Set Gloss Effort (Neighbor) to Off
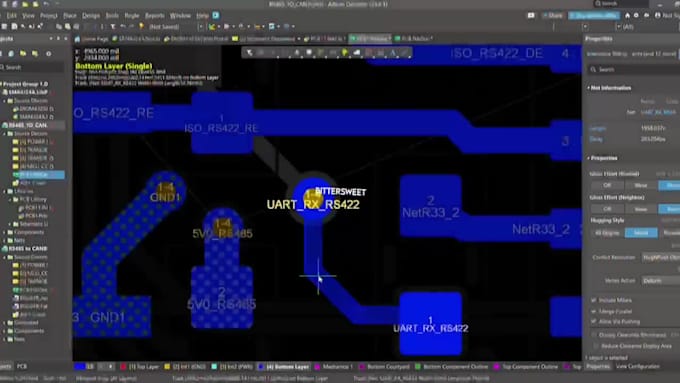This screenshot has height=383, width=680. tap(607, 209)
